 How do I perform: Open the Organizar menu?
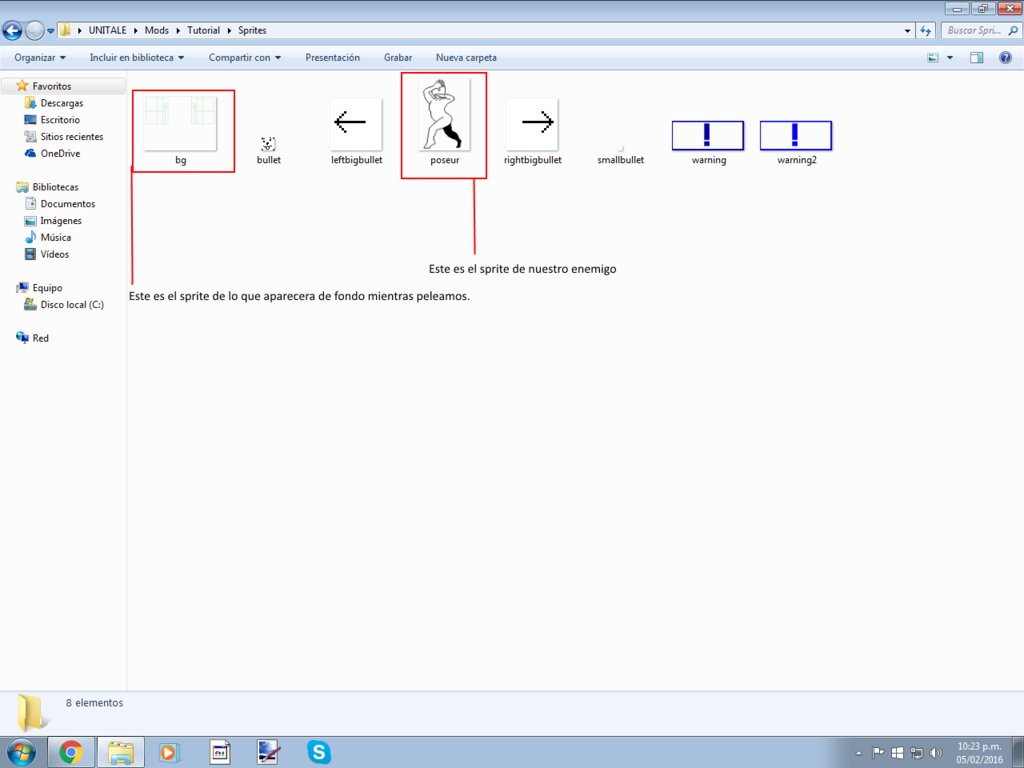[x=40, y=57]
